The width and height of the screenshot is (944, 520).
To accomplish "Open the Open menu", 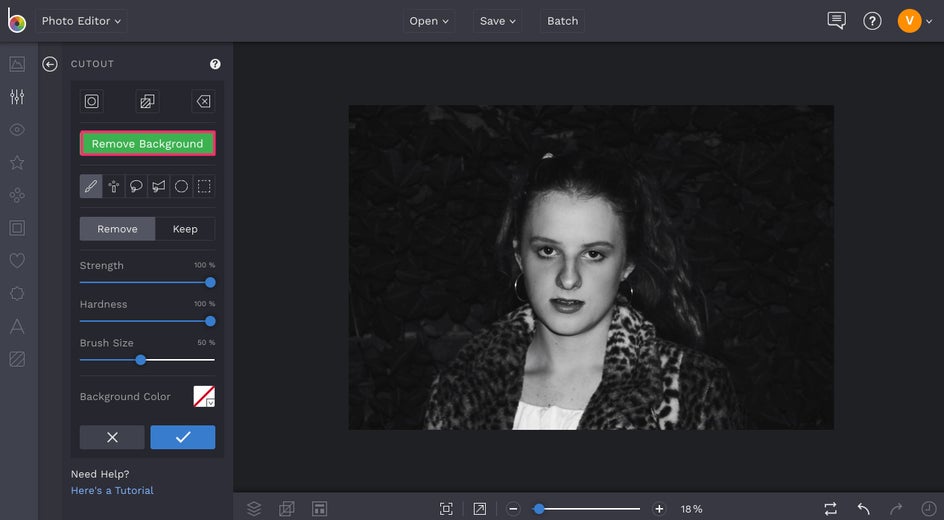I will [x=429, y=21].
